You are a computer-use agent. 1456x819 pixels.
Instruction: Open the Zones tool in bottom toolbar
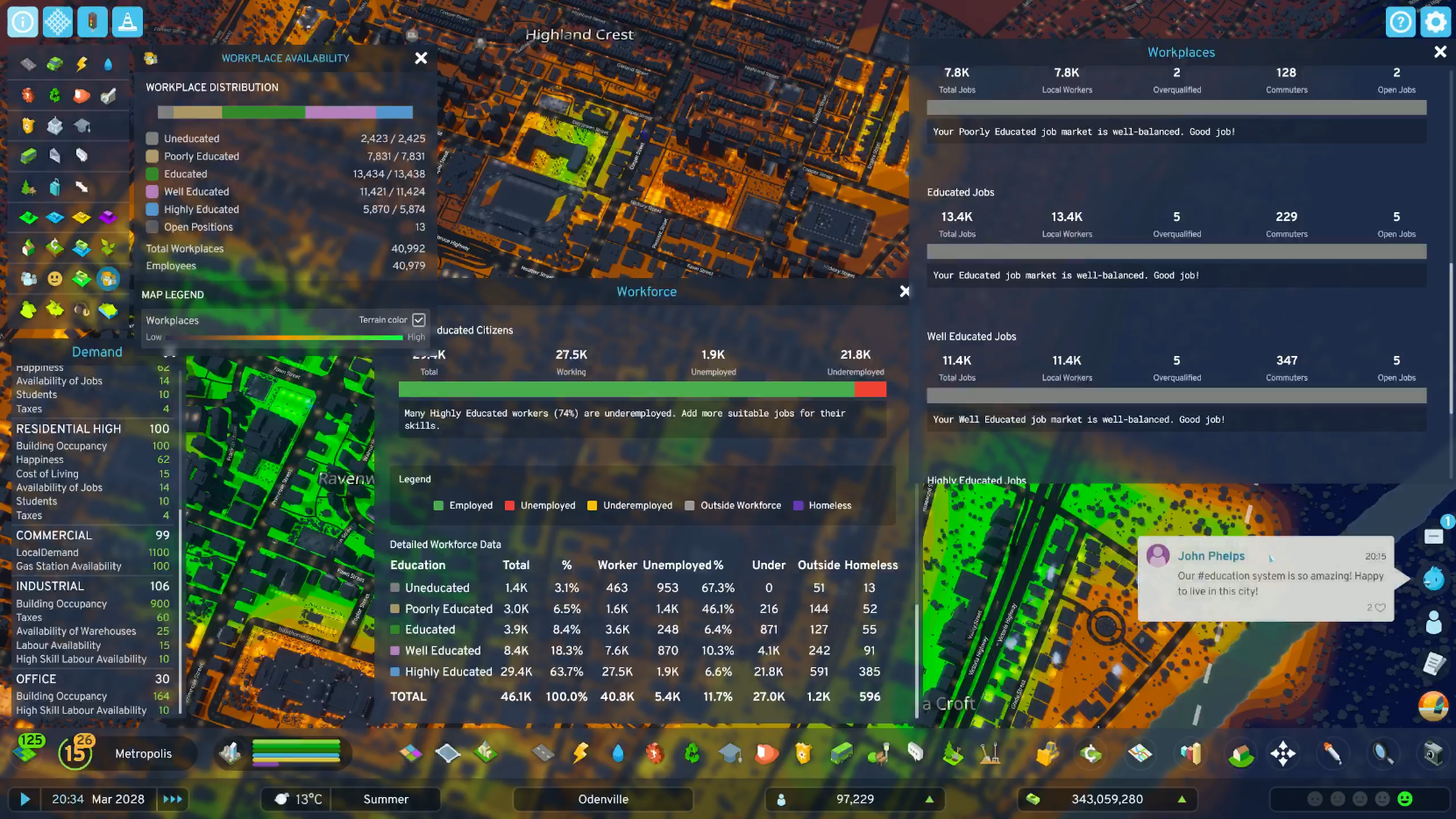[411, 753]
